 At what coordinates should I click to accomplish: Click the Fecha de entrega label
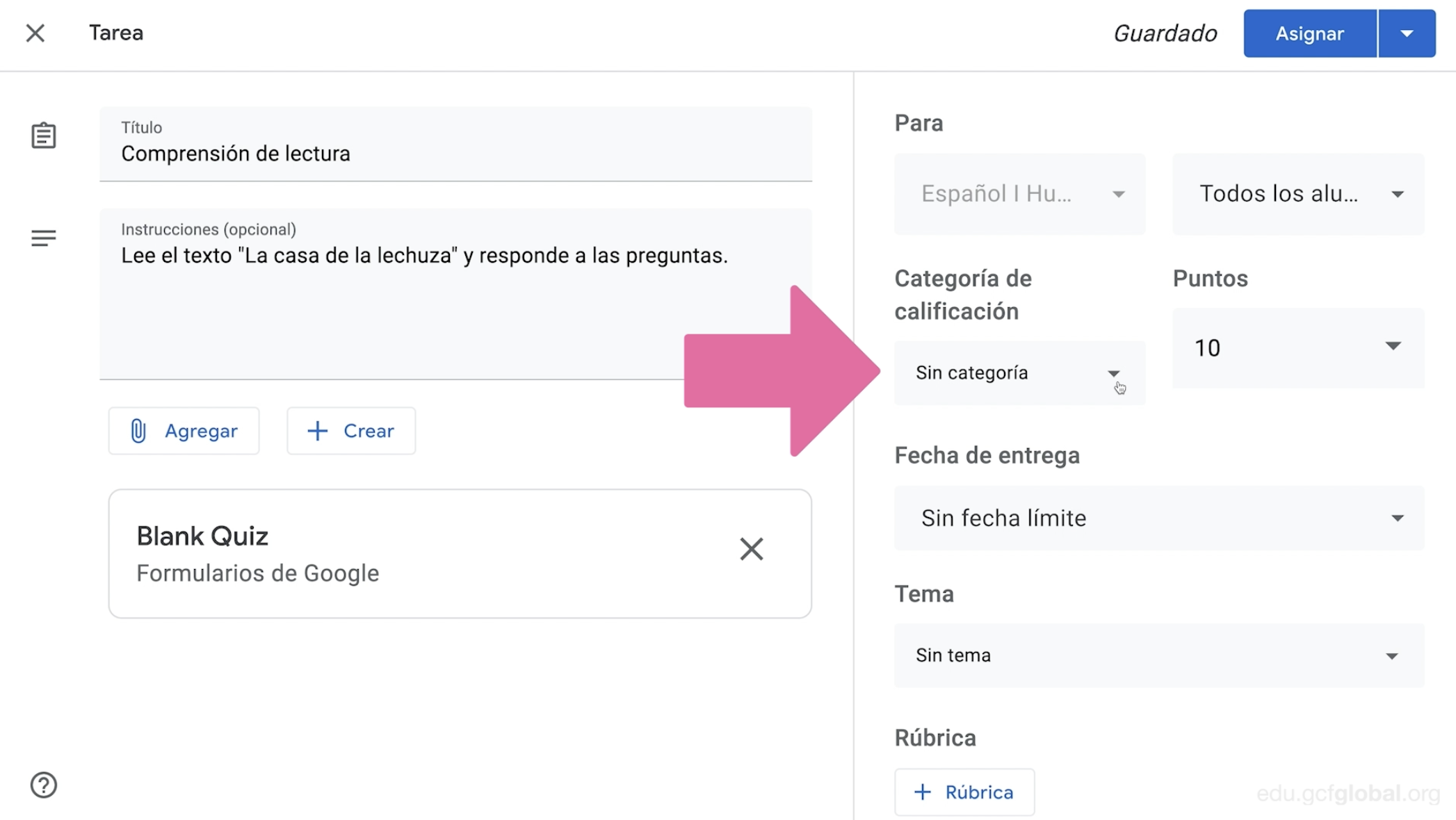(987, 455)
